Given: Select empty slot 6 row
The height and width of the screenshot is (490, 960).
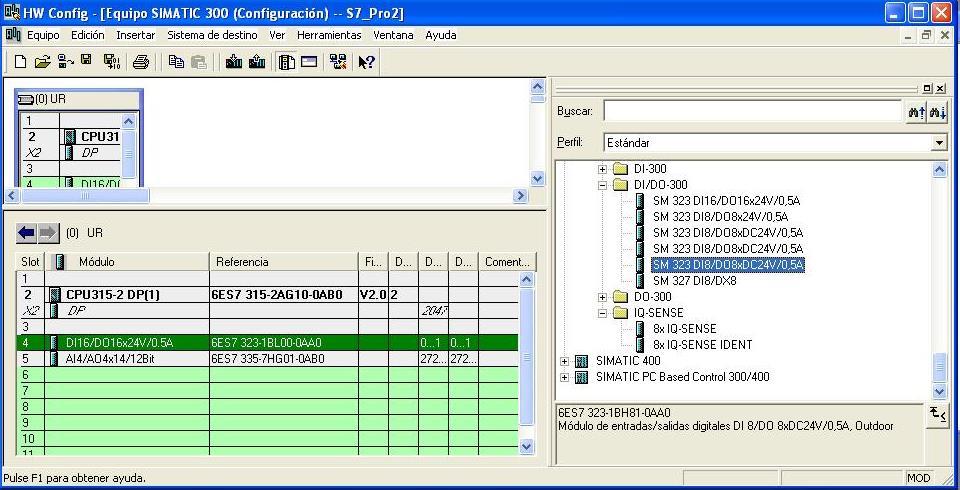Looking at the screenshot, I should [x=267, y=374].
